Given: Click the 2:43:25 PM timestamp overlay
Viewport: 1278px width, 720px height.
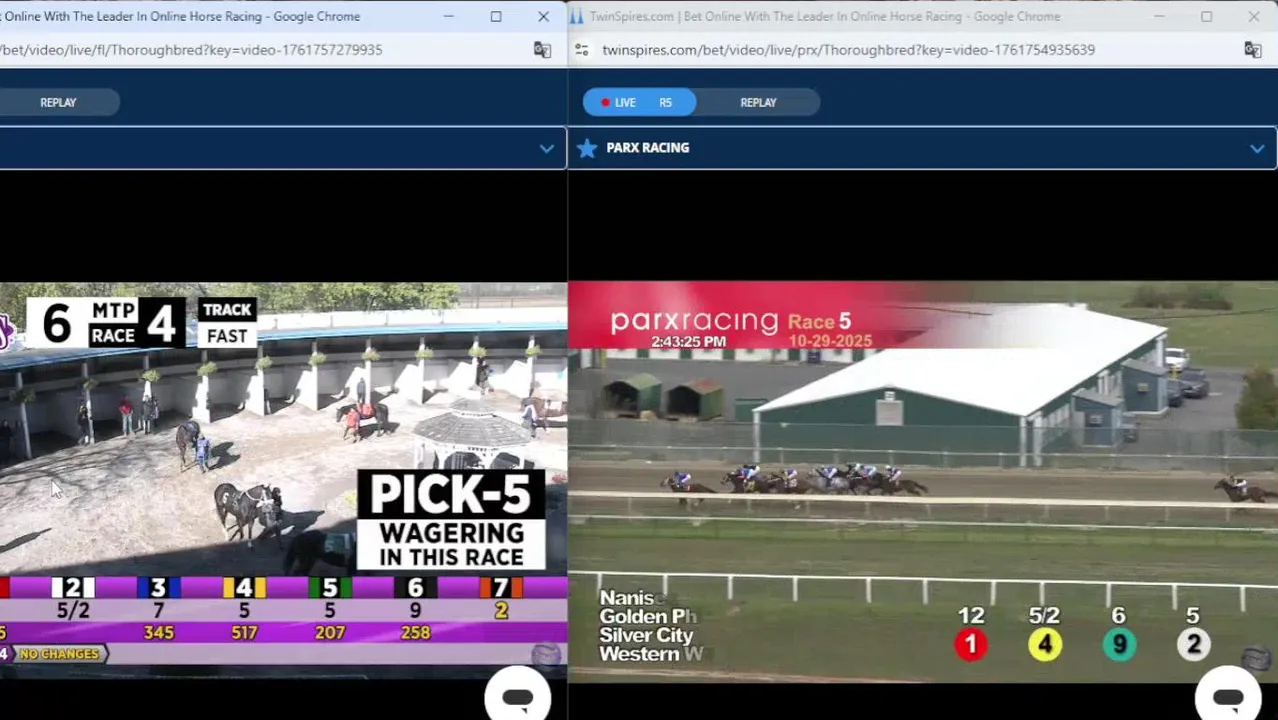Looking at the screenshot, I should pyautogui.click(x=688, y=341).
